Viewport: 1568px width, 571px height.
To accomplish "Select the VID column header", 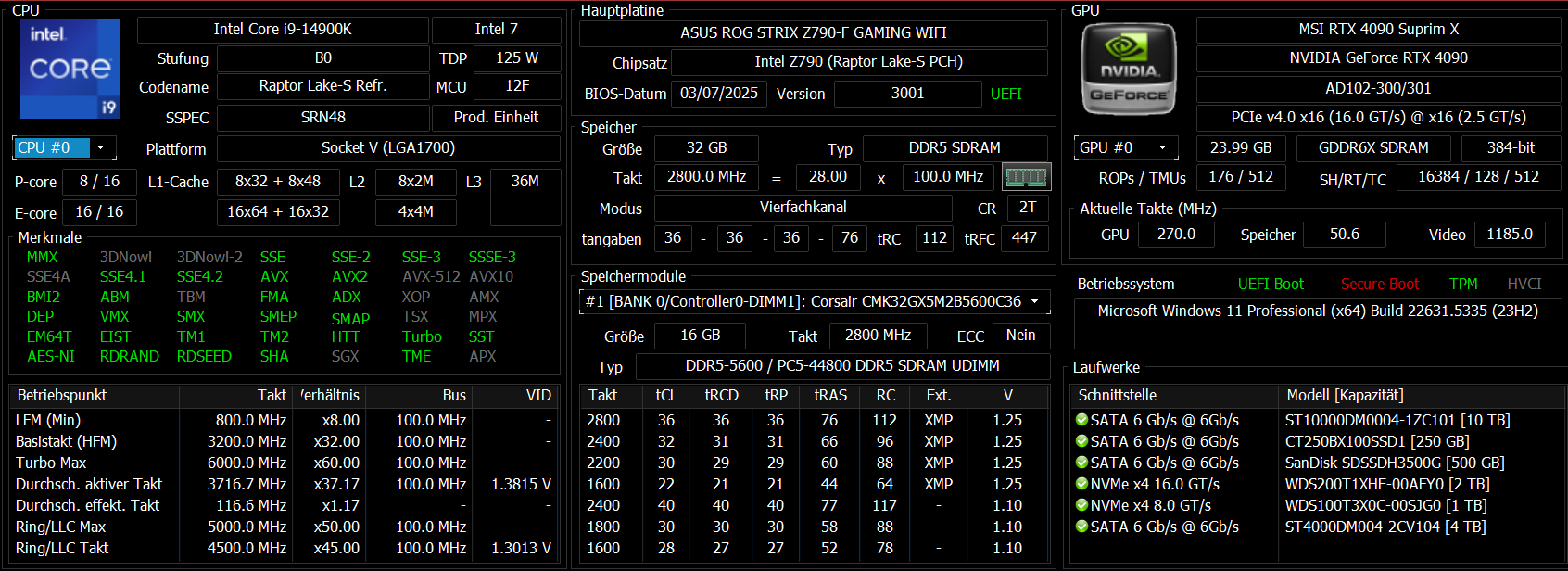I will (x=512, y=395).
